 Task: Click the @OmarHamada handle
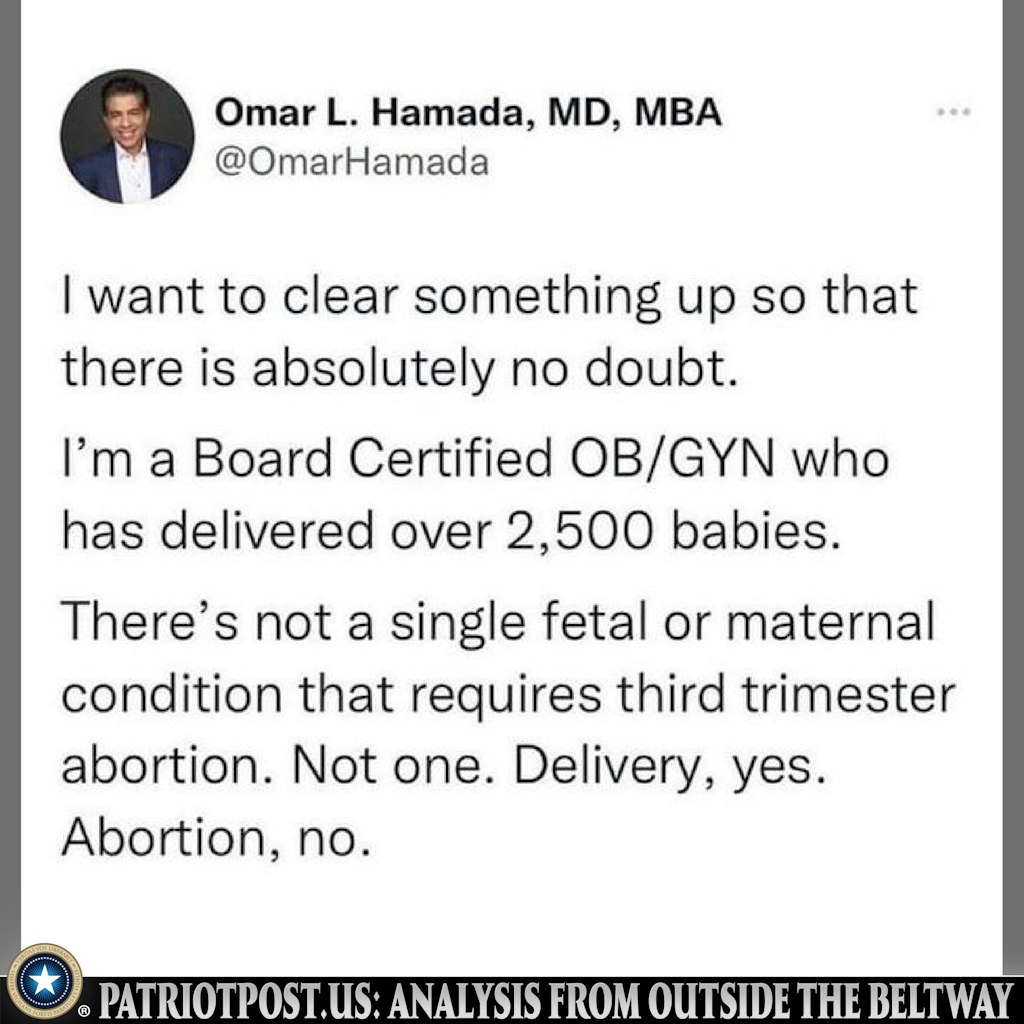point(352,161)
